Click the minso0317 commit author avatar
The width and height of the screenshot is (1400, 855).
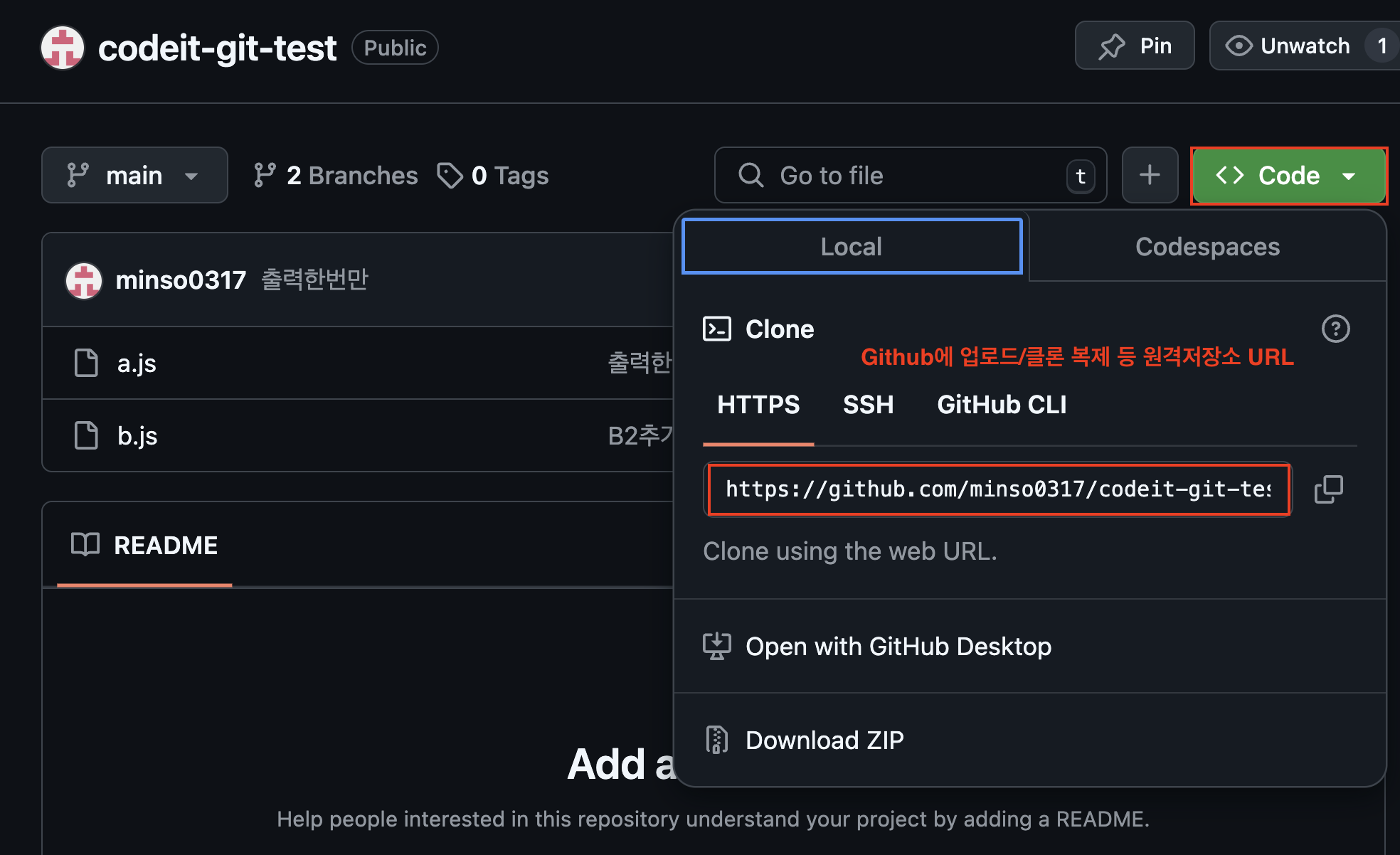point(83,280)
